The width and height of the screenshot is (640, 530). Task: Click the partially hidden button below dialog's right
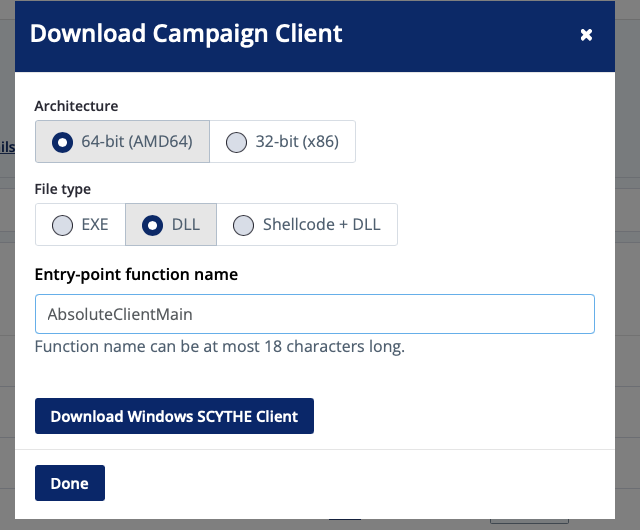pos(529,521)
